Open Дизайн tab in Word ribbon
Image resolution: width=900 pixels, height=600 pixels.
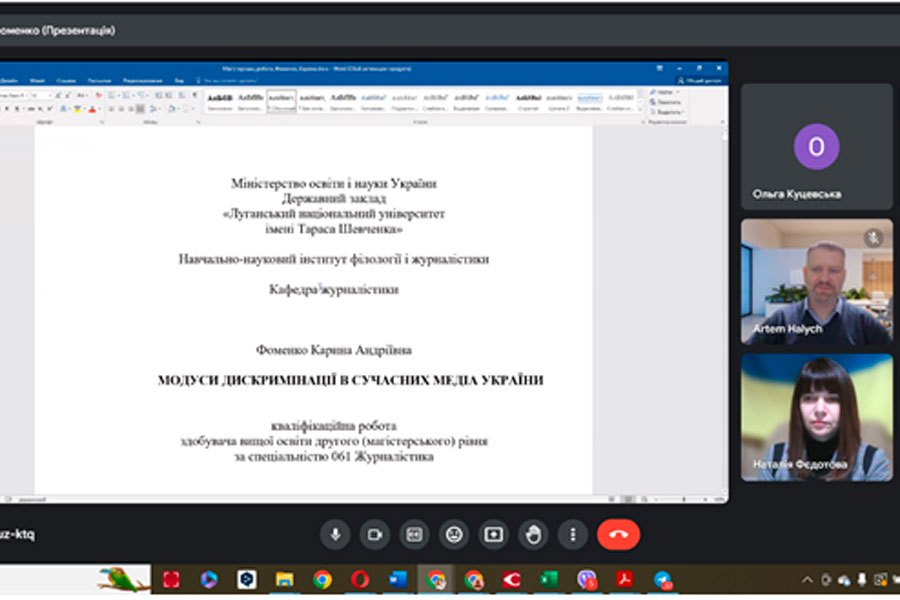(x=9, y=81)
